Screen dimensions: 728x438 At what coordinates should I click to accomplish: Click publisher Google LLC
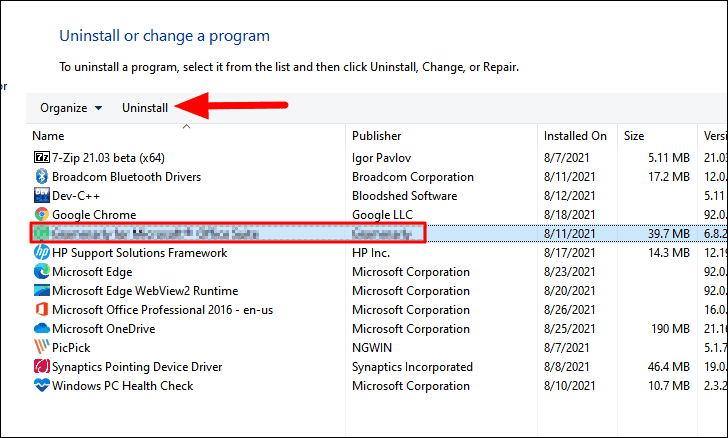click(x=382, y=215)
